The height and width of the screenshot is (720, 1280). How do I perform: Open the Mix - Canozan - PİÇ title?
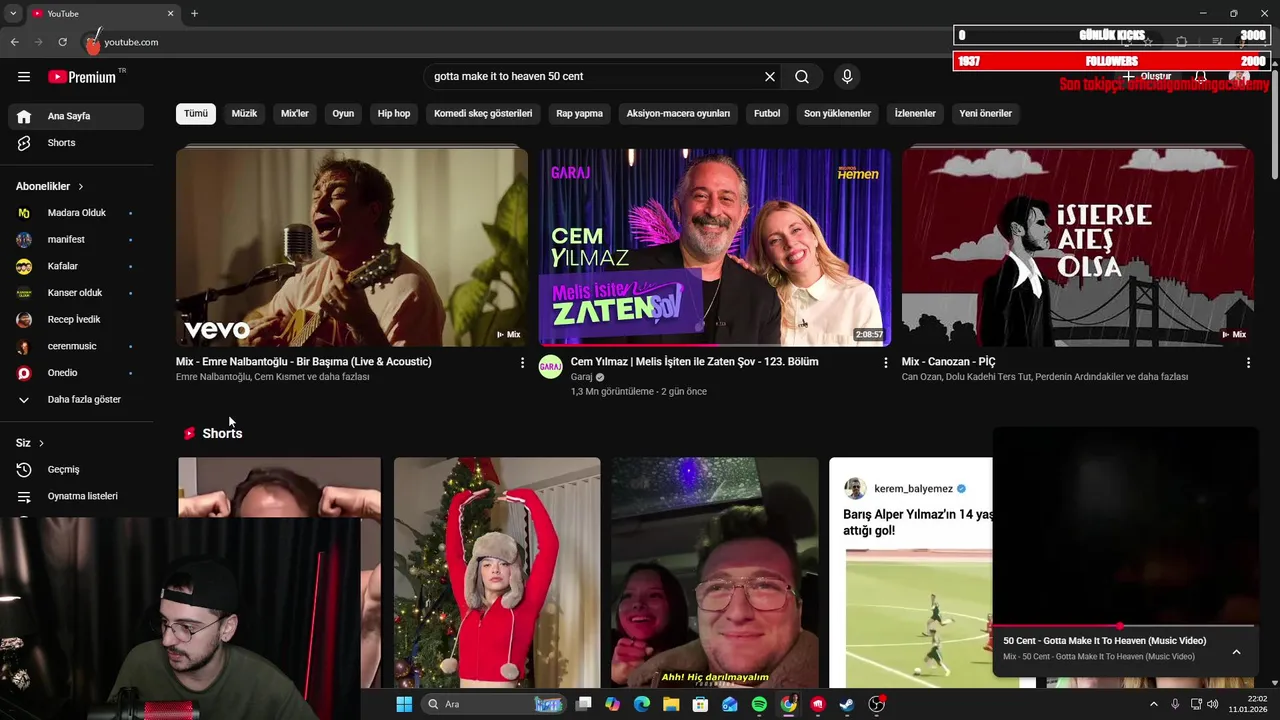pos(948,362)
